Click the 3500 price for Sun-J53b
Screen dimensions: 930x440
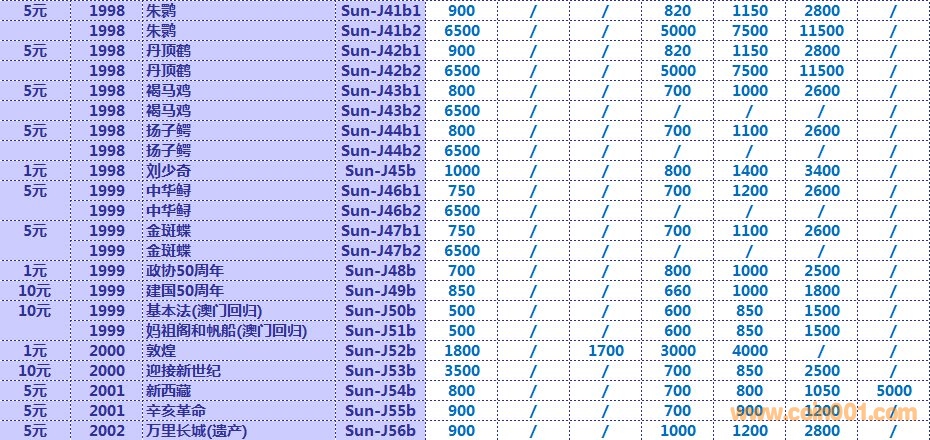click(462, 370)
